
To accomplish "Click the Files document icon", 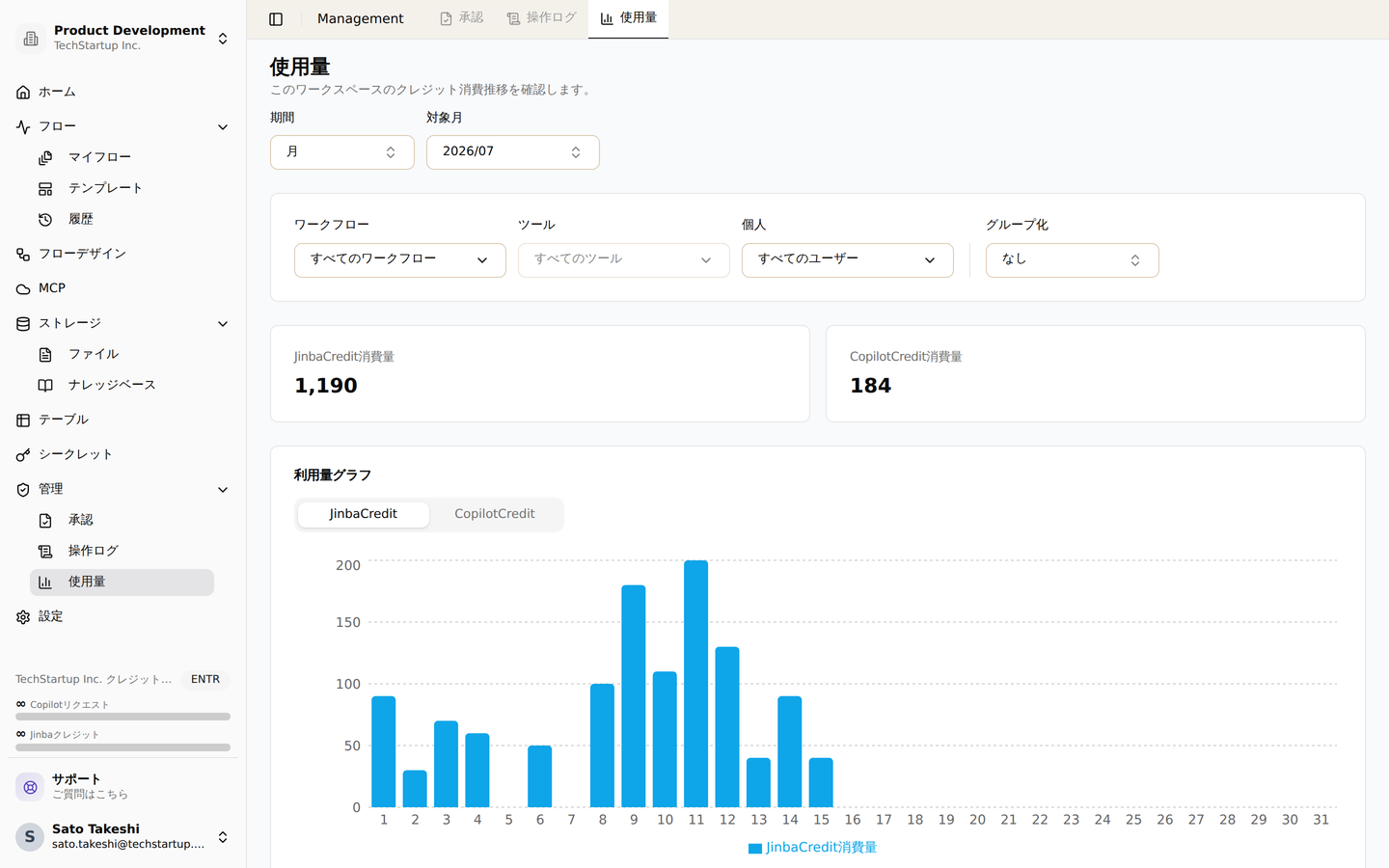I will [45, 355].
